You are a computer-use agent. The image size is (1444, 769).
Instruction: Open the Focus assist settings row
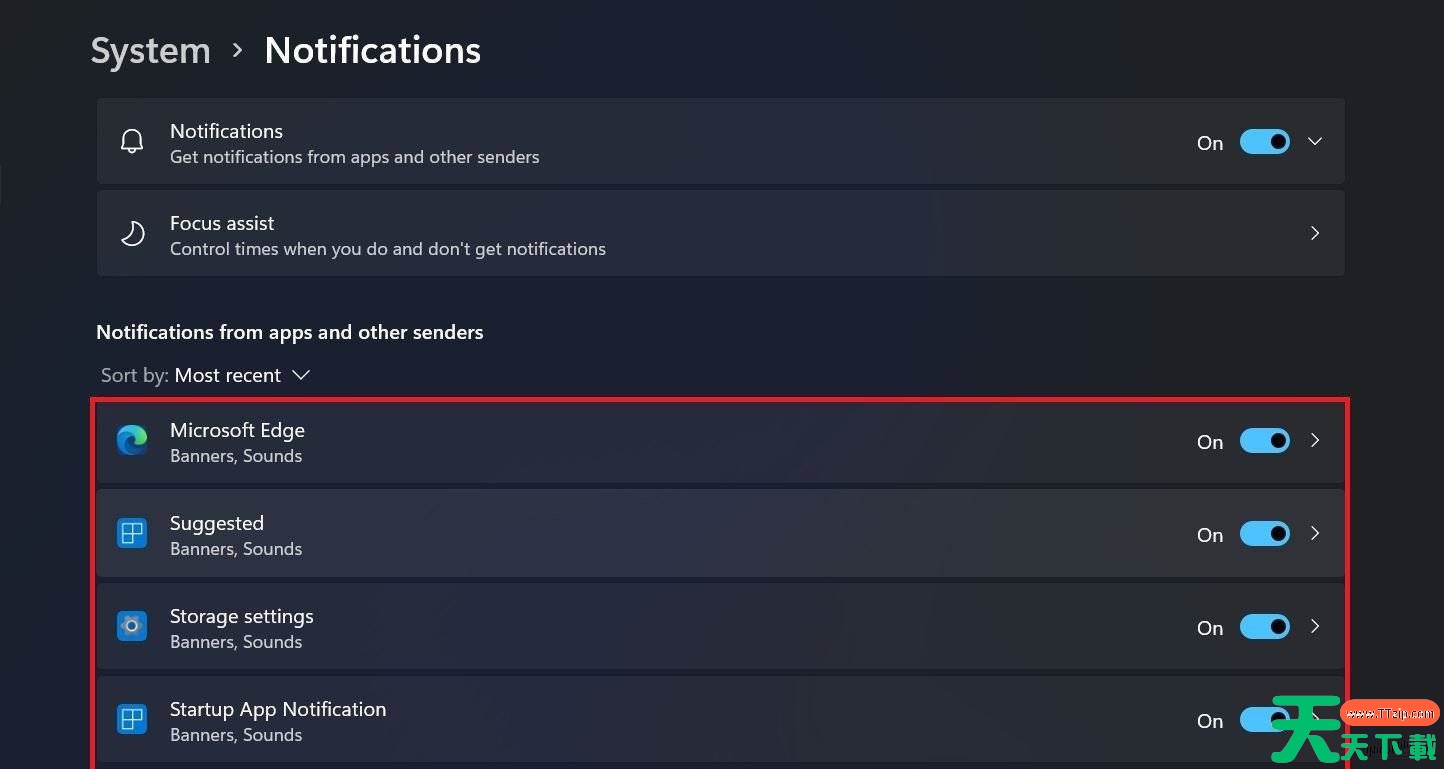pos(721,234)
